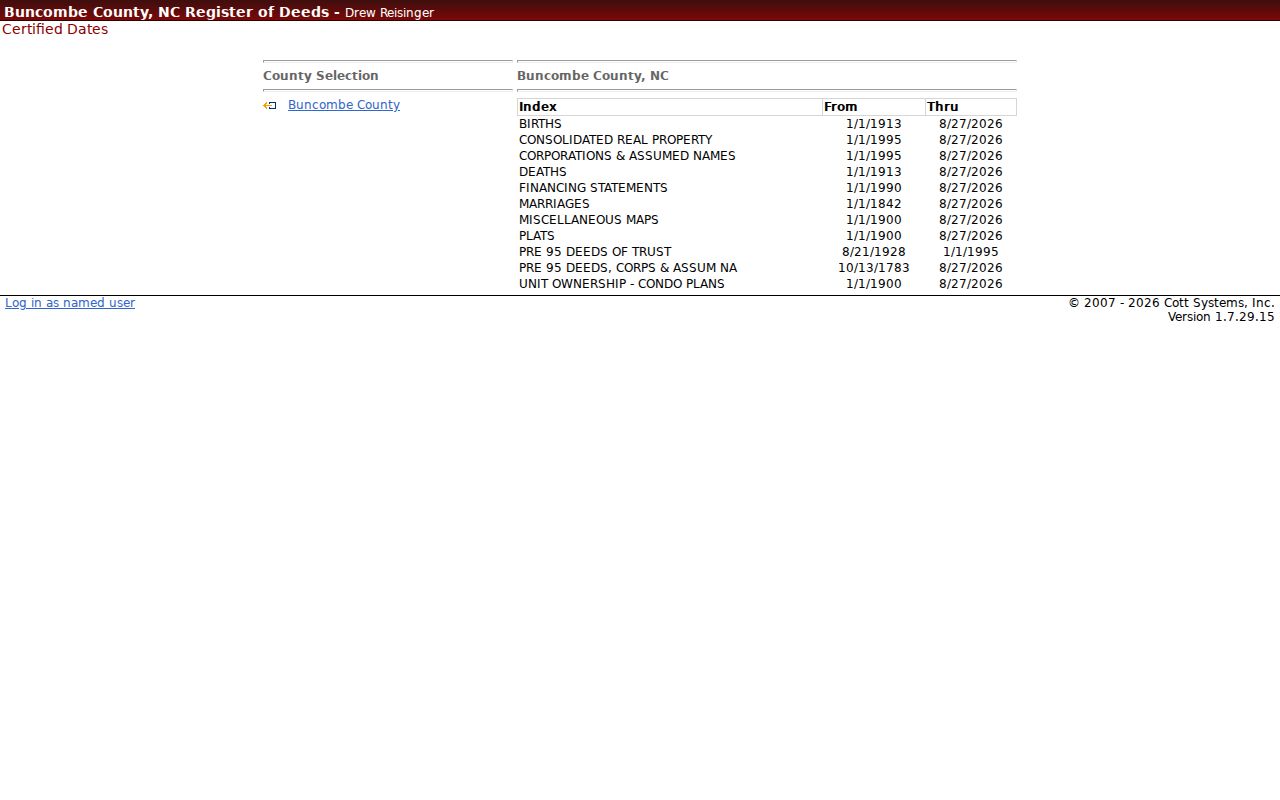
Task: Click Thru date 1/1/1995
Action: point(971,252)
